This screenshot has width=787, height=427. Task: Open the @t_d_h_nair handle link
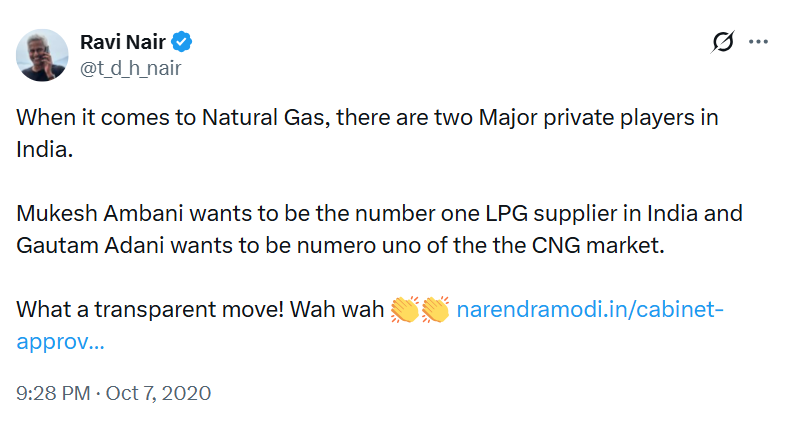[x=129, y=67]
